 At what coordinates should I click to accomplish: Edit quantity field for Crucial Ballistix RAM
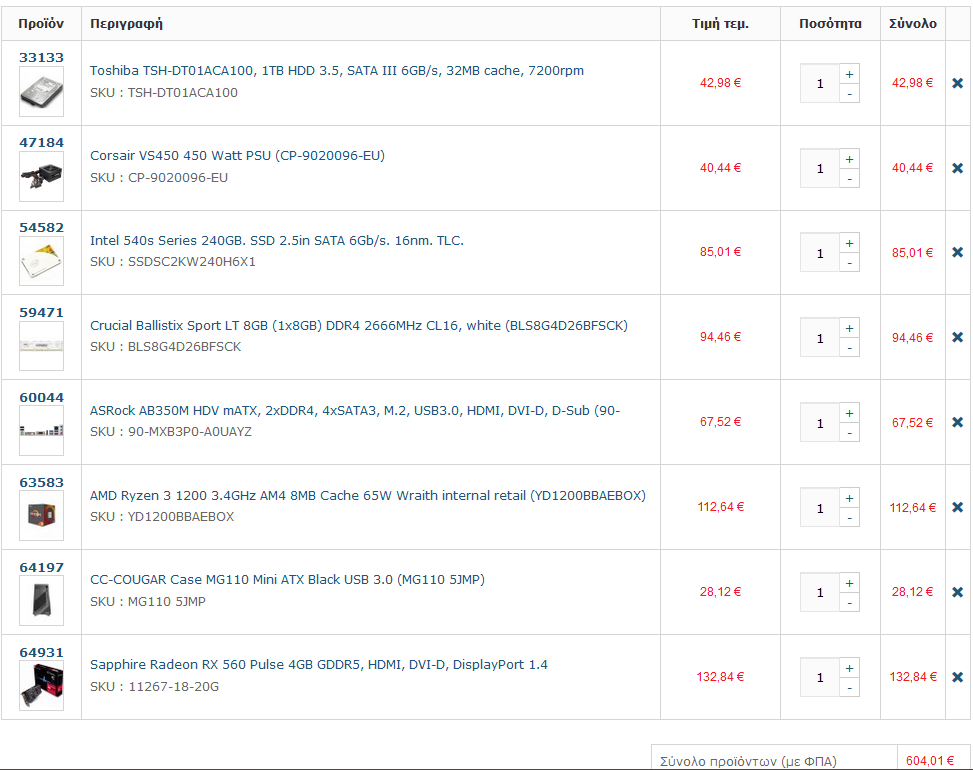click(820, 338)
